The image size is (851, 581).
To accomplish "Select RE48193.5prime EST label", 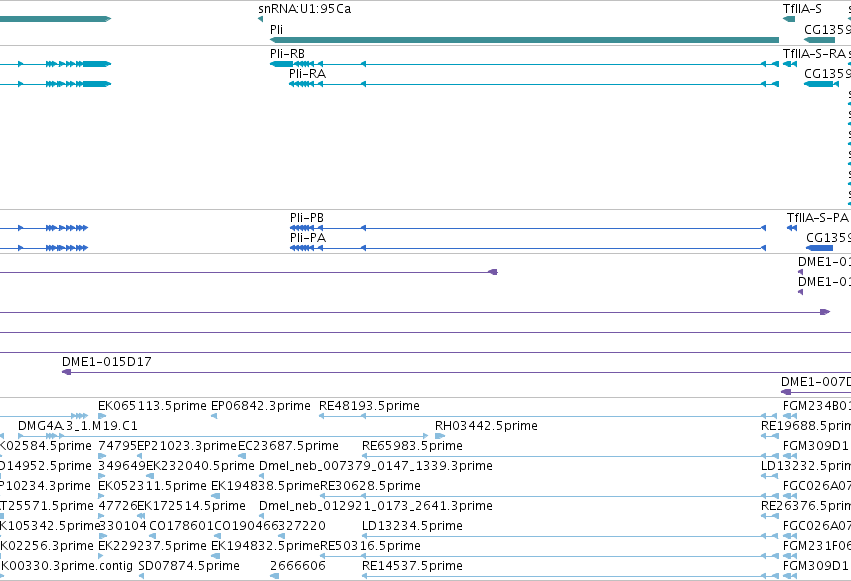I will click(x=369, y=406).
